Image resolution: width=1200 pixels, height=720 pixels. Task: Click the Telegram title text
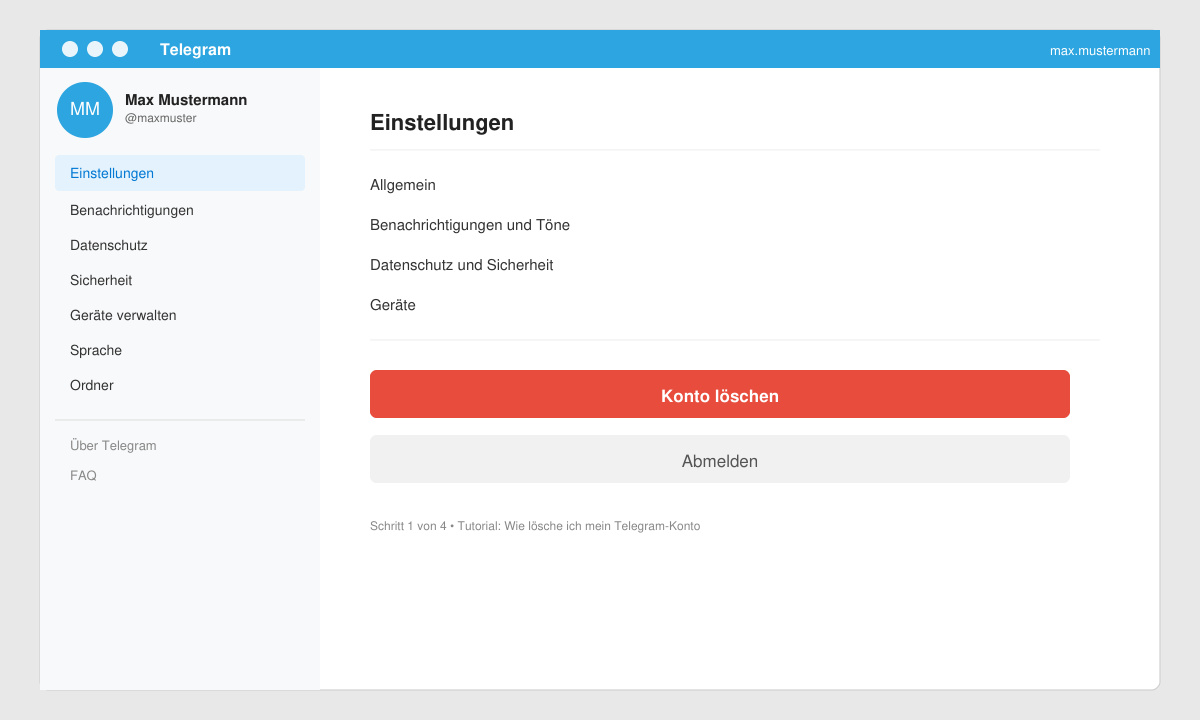pos(195,50)
